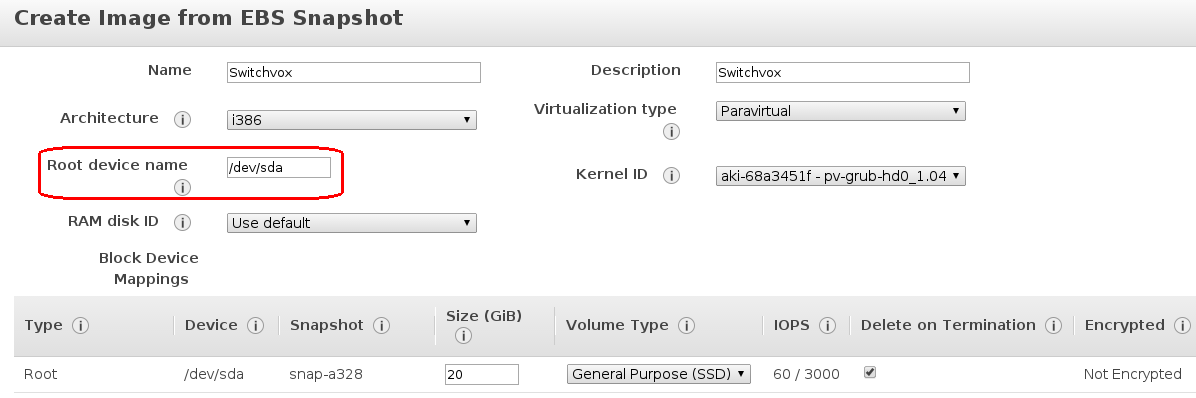Image resolution: width=1196 pixels, height=398 pixels.
Task: Click info icon beside Snapshot column header
Action: (x=381, y=326)
